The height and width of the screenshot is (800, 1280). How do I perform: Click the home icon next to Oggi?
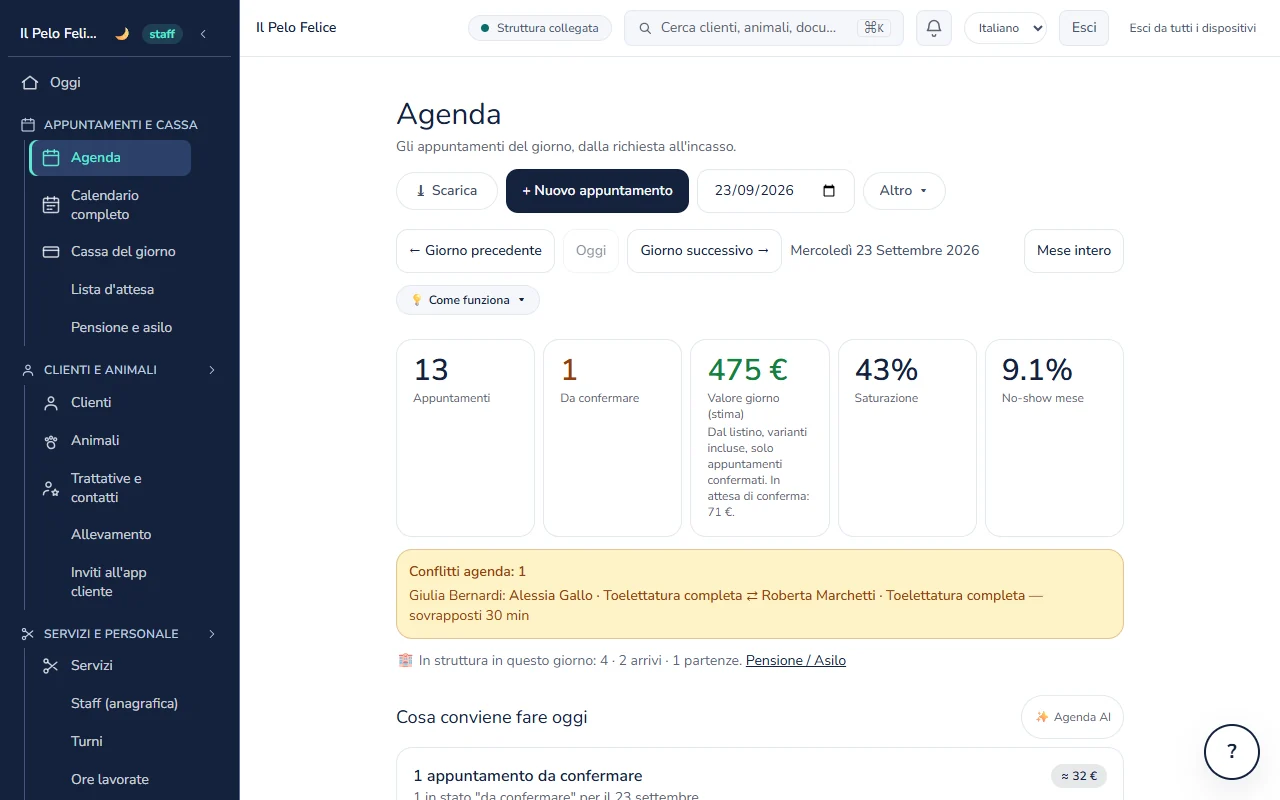31,83
